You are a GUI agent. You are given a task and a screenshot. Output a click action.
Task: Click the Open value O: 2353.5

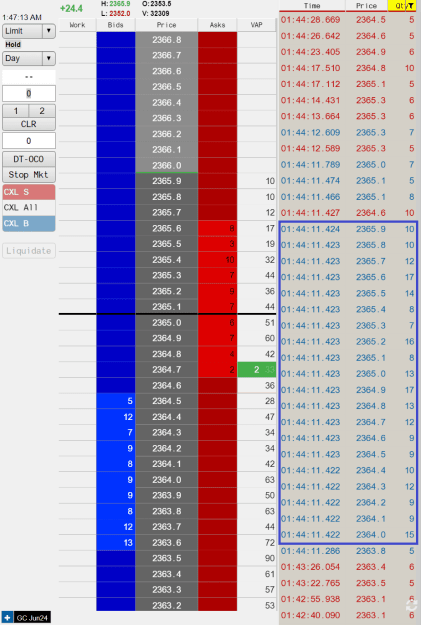coord(157,4)
